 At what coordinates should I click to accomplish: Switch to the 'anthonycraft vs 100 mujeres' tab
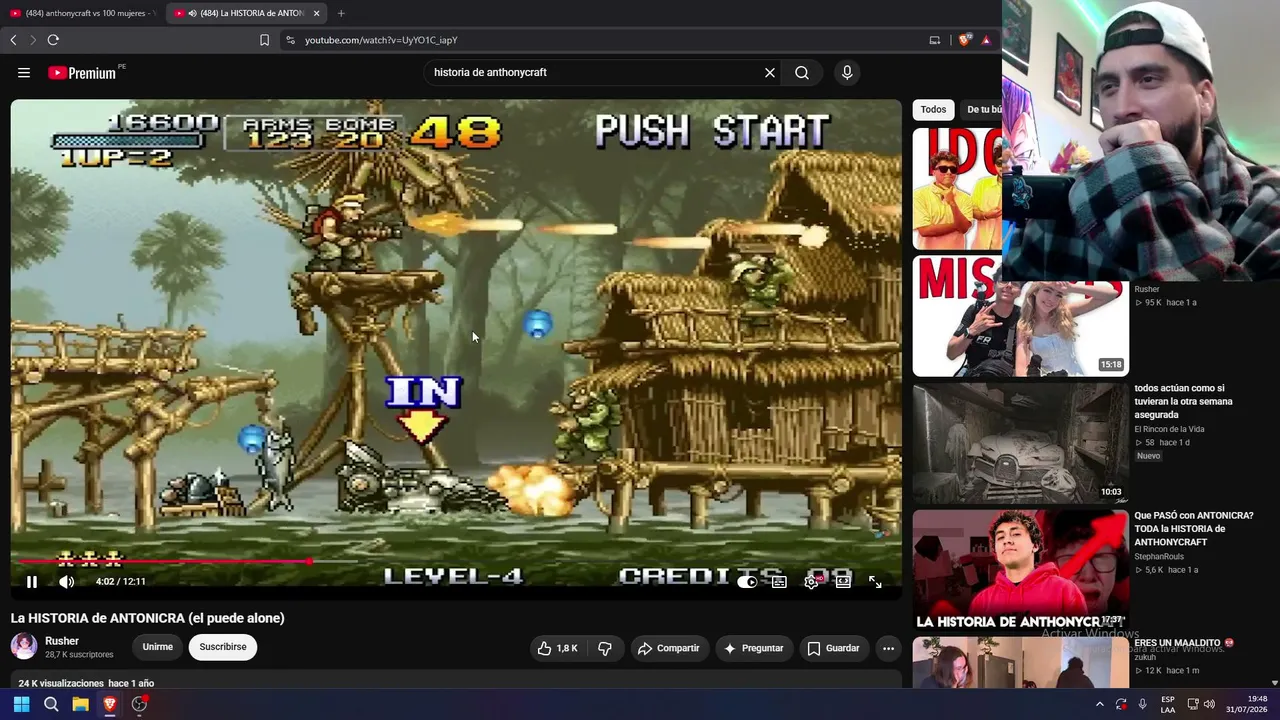[x=84, y=13]
